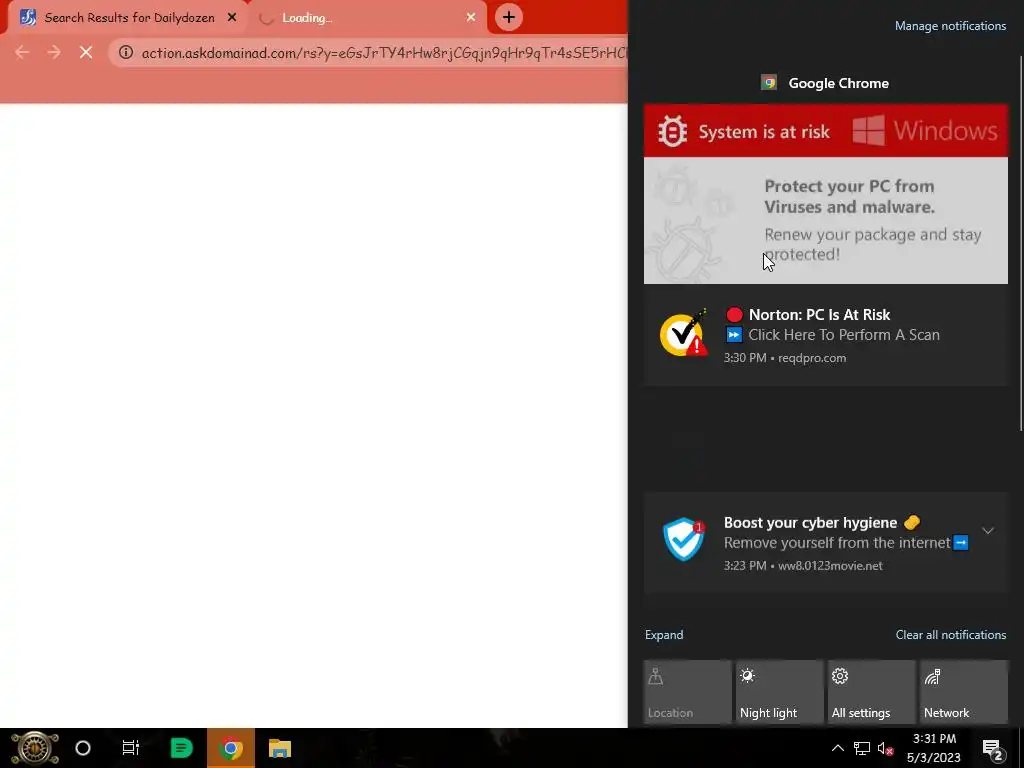Viewport: 1024px width, 768px height.
Task: Open the clock showing 3:31 PM
Action: 934,748
